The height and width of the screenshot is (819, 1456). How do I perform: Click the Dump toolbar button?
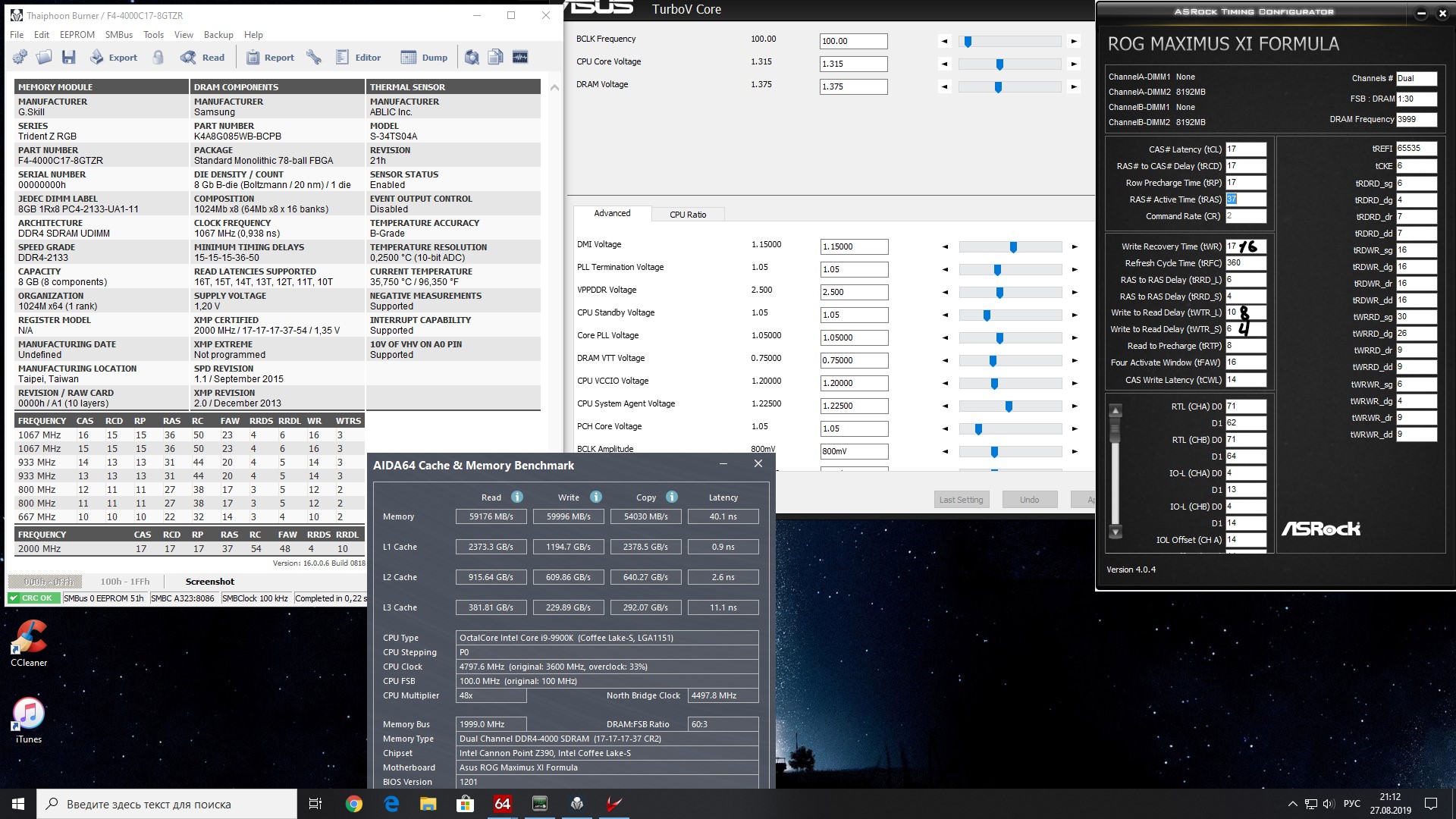click(424, 58)
